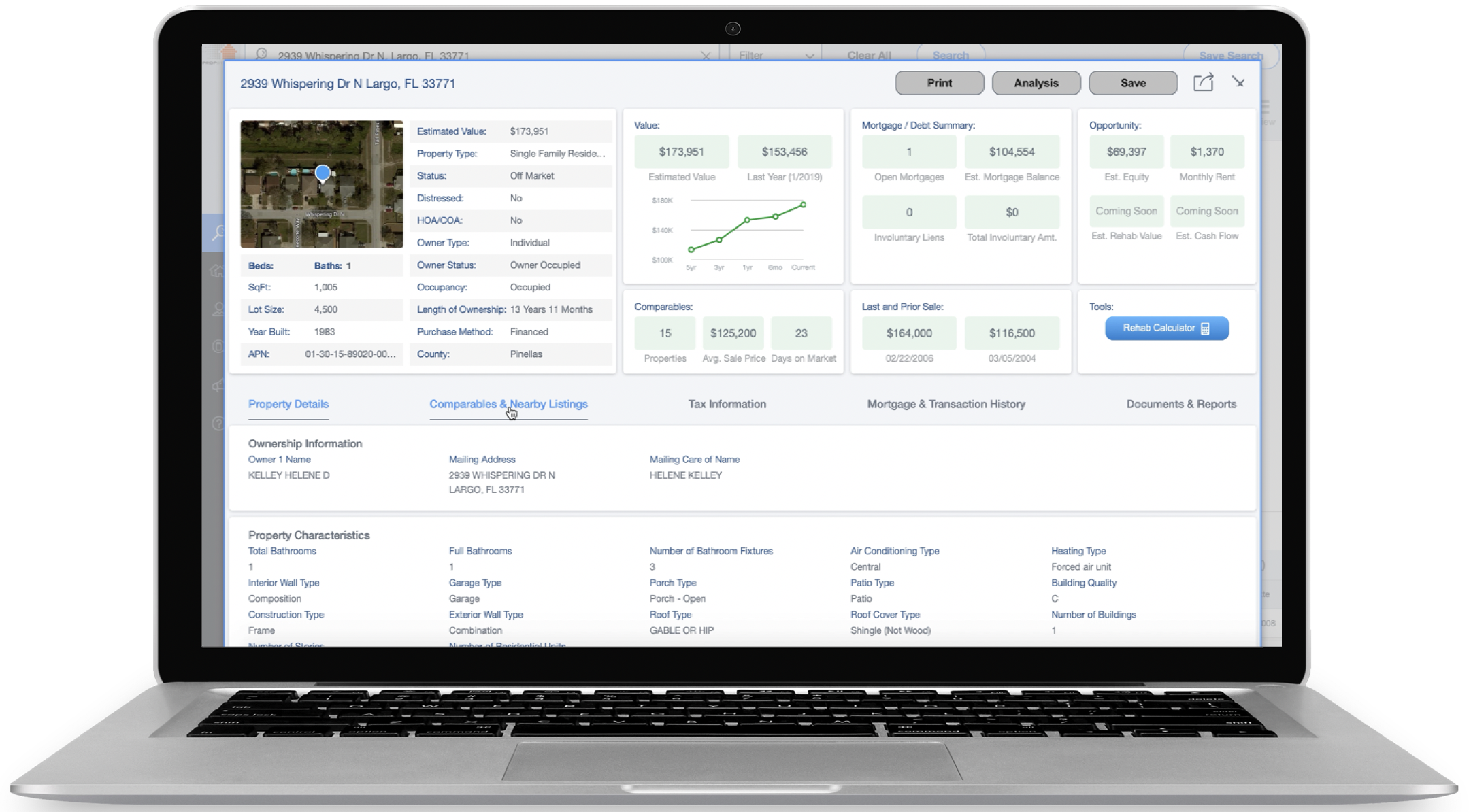
Task: Open the Rehab Calculator tool
Action: (x=1166, y=328)
